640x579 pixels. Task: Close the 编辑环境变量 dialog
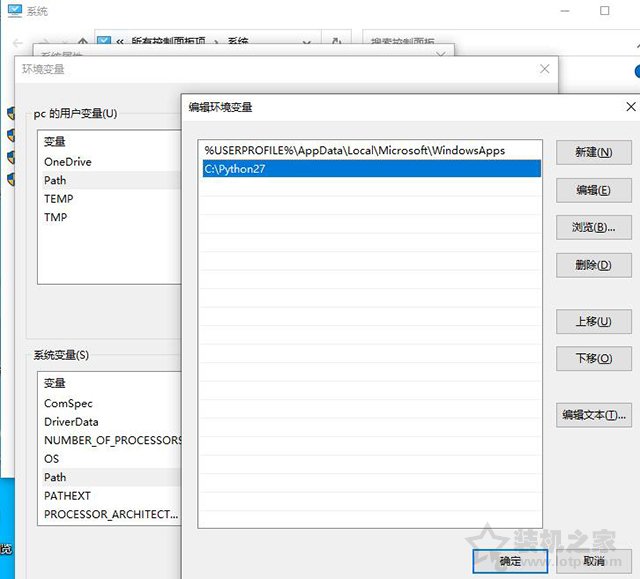[x=631, y=107]
